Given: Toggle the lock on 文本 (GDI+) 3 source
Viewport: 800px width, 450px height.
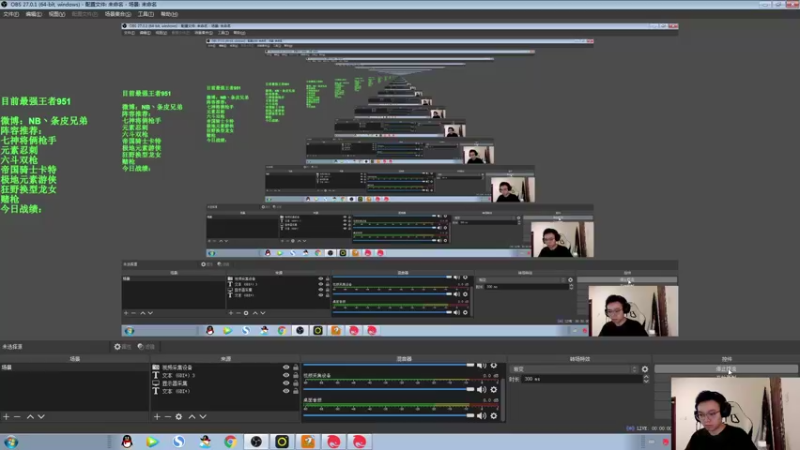Looking at the screenshot, I should 295,375.
